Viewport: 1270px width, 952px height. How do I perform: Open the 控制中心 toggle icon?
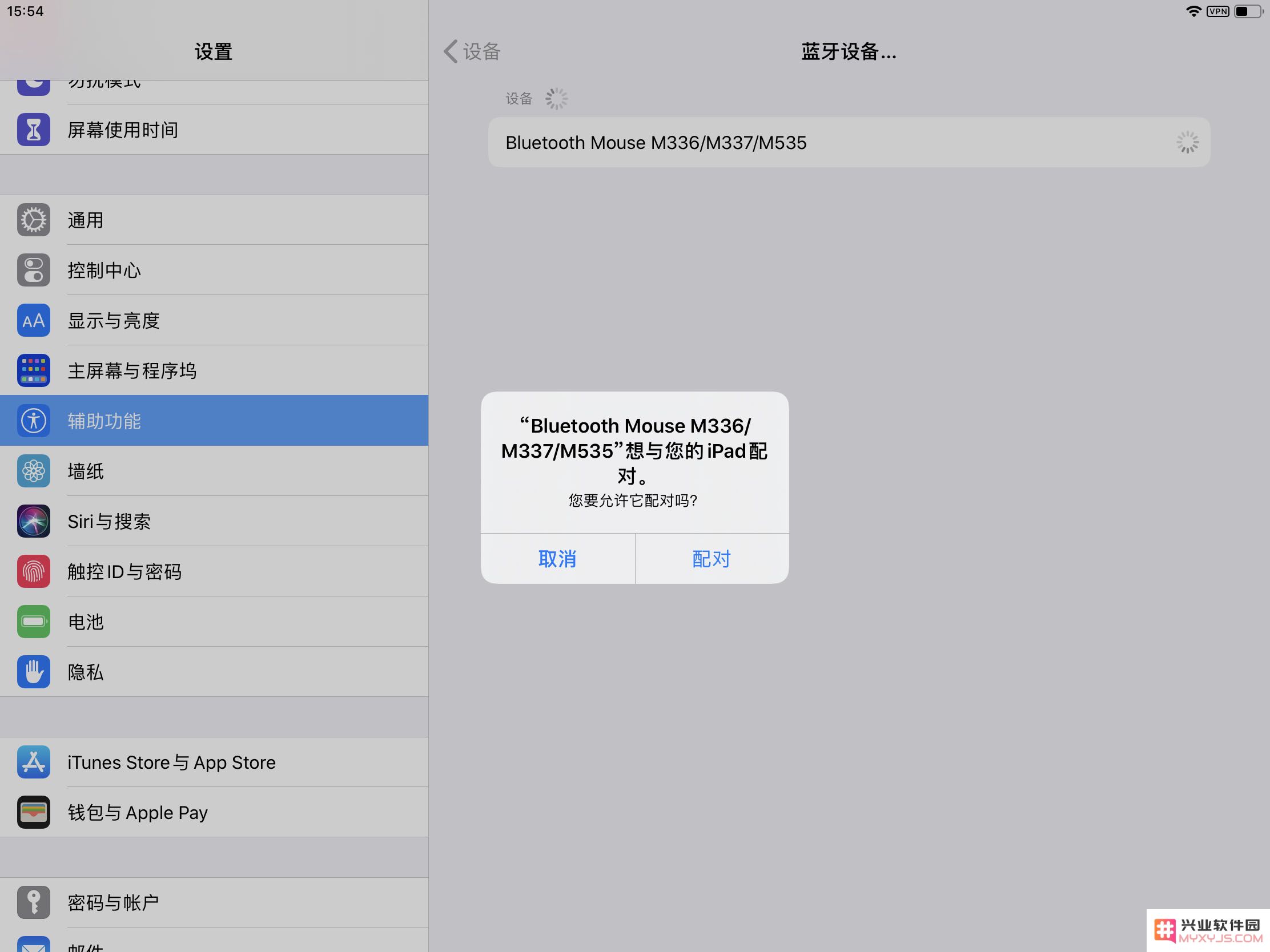coord(33,270)
